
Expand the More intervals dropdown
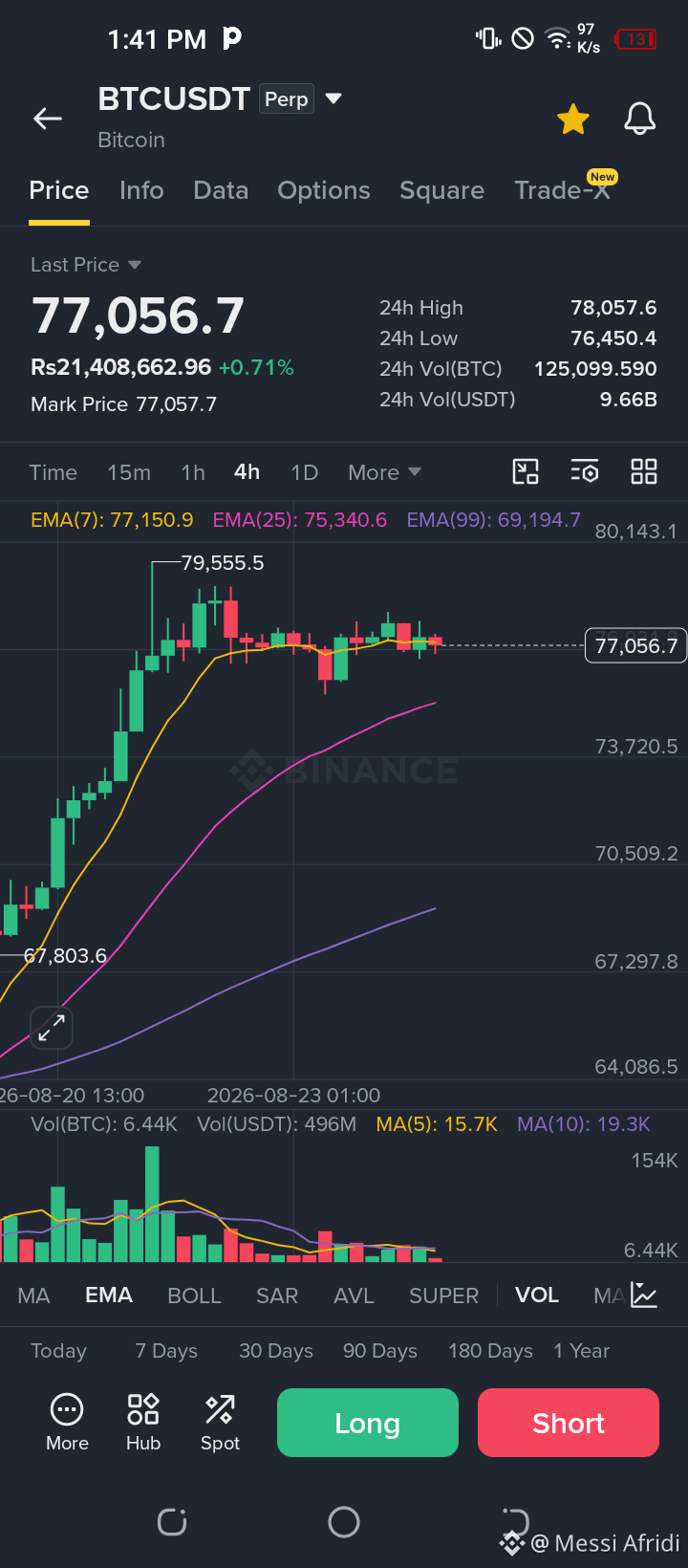point(384,472)
